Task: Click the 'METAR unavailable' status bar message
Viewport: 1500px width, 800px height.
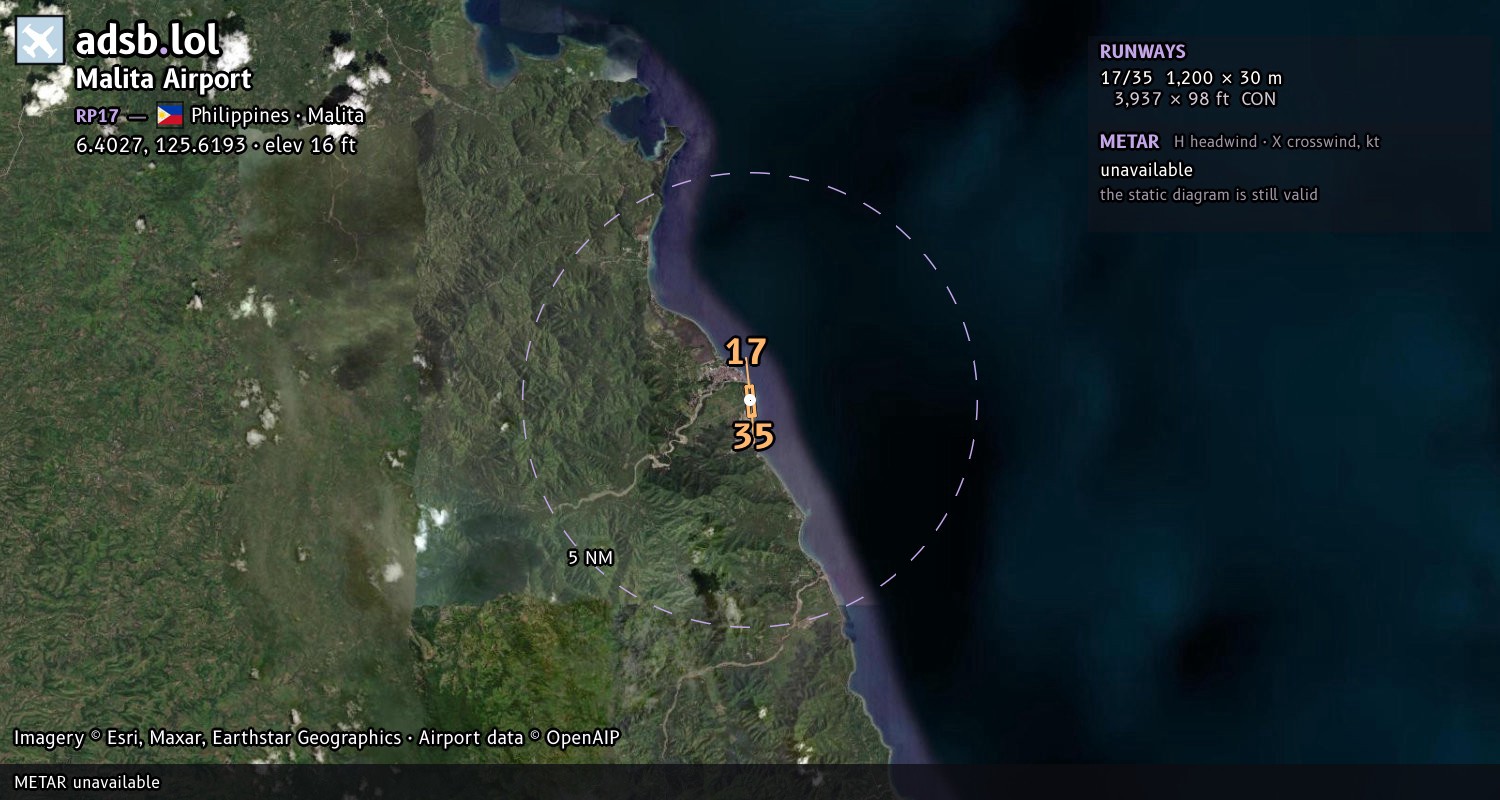Action: [x=87, y=782]
